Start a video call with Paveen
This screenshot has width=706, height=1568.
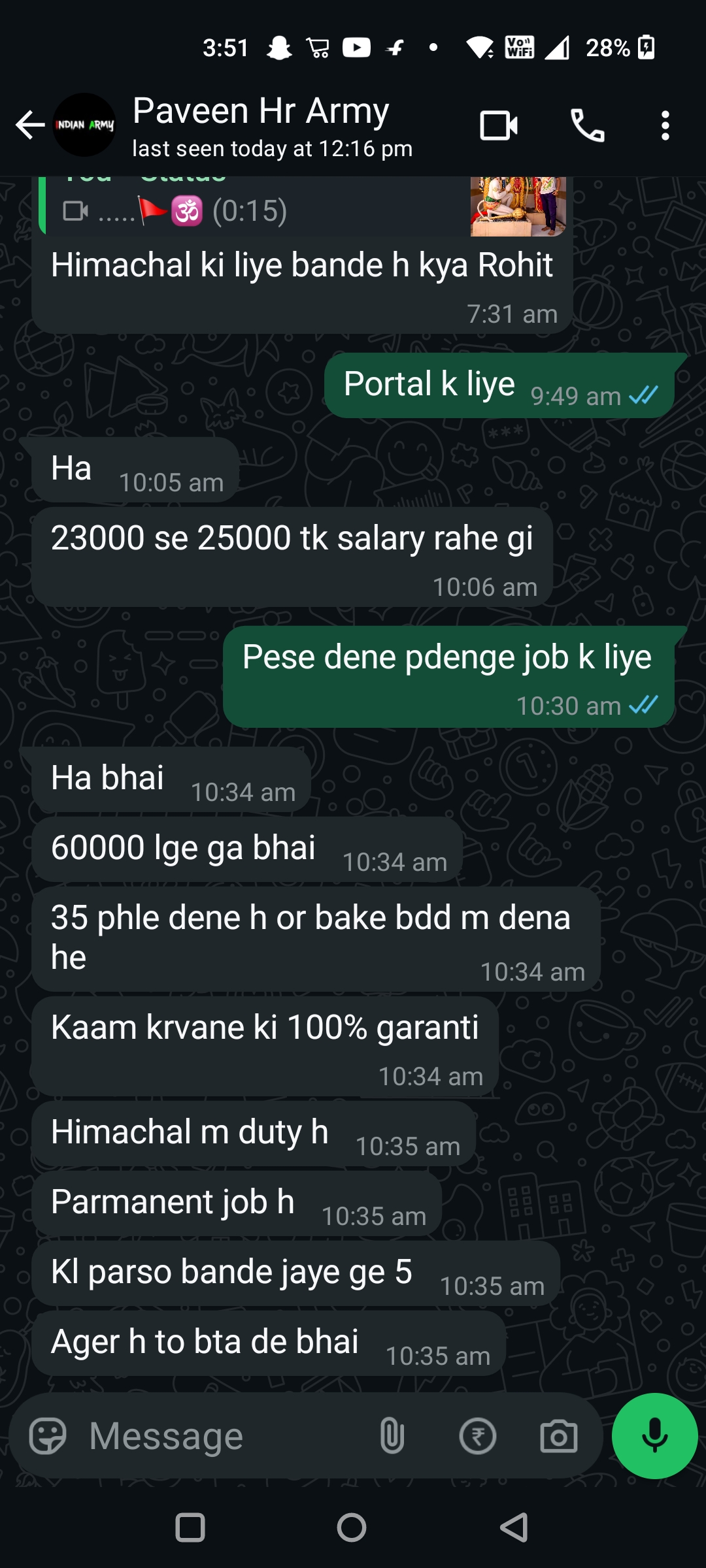pos(499,125)
